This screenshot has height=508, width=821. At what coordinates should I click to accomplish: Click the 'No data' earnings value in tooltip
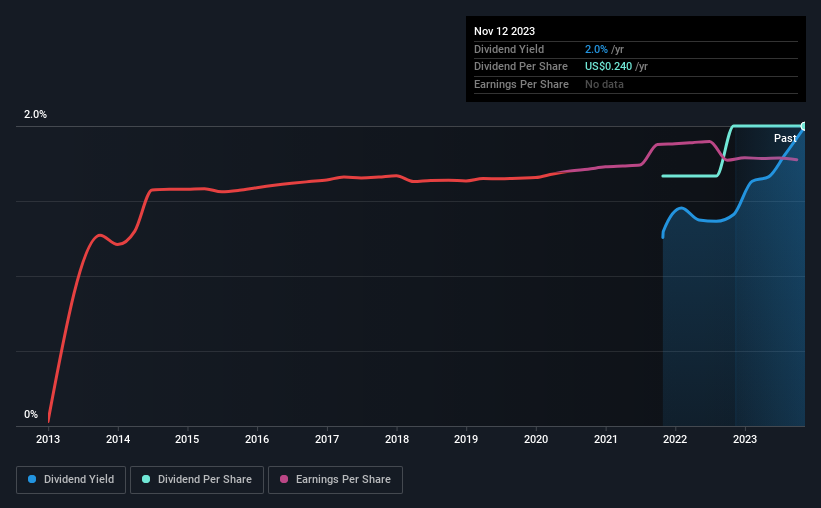click(604, 84)
